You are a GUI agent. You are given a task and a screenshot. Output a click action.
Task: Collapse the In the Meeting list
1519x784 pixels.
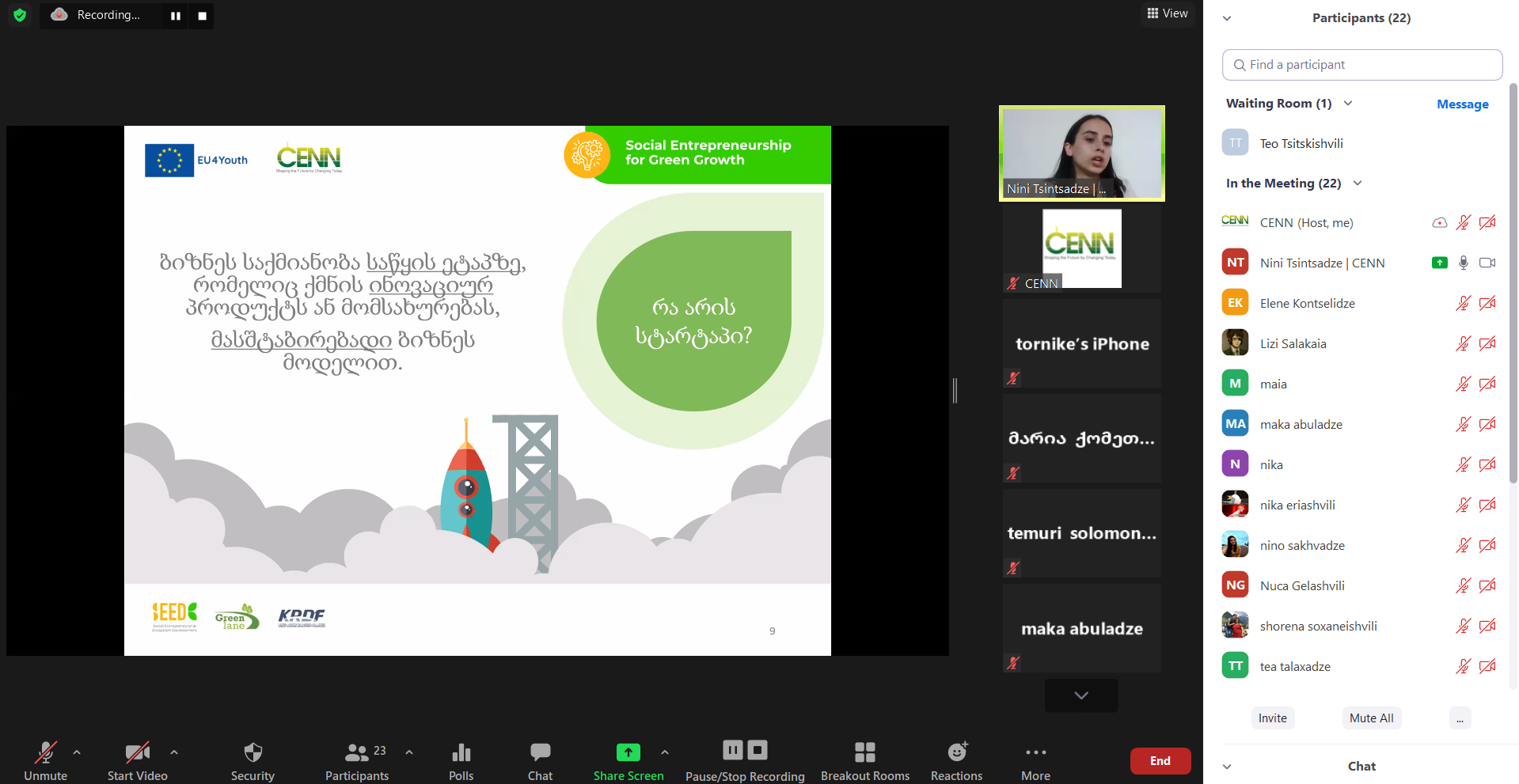tap(1358, 184)
